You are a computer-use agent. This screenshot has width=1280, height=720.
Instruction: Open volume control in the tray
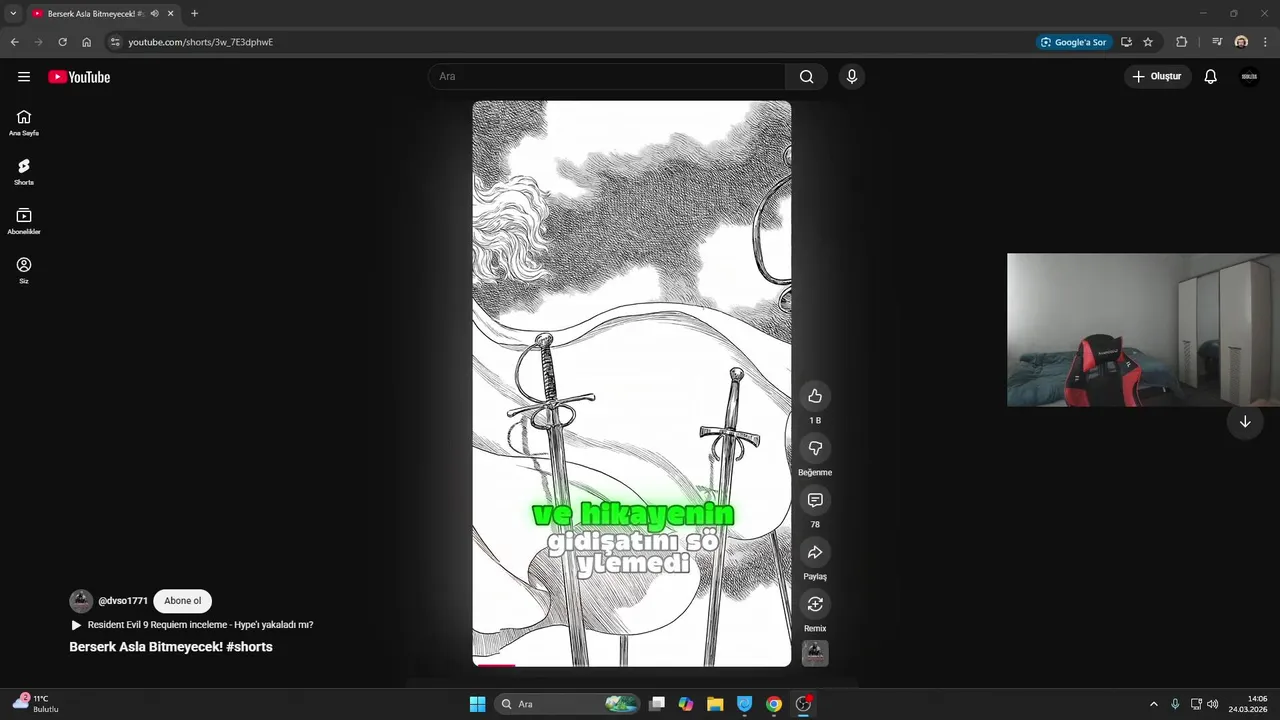1213,704
